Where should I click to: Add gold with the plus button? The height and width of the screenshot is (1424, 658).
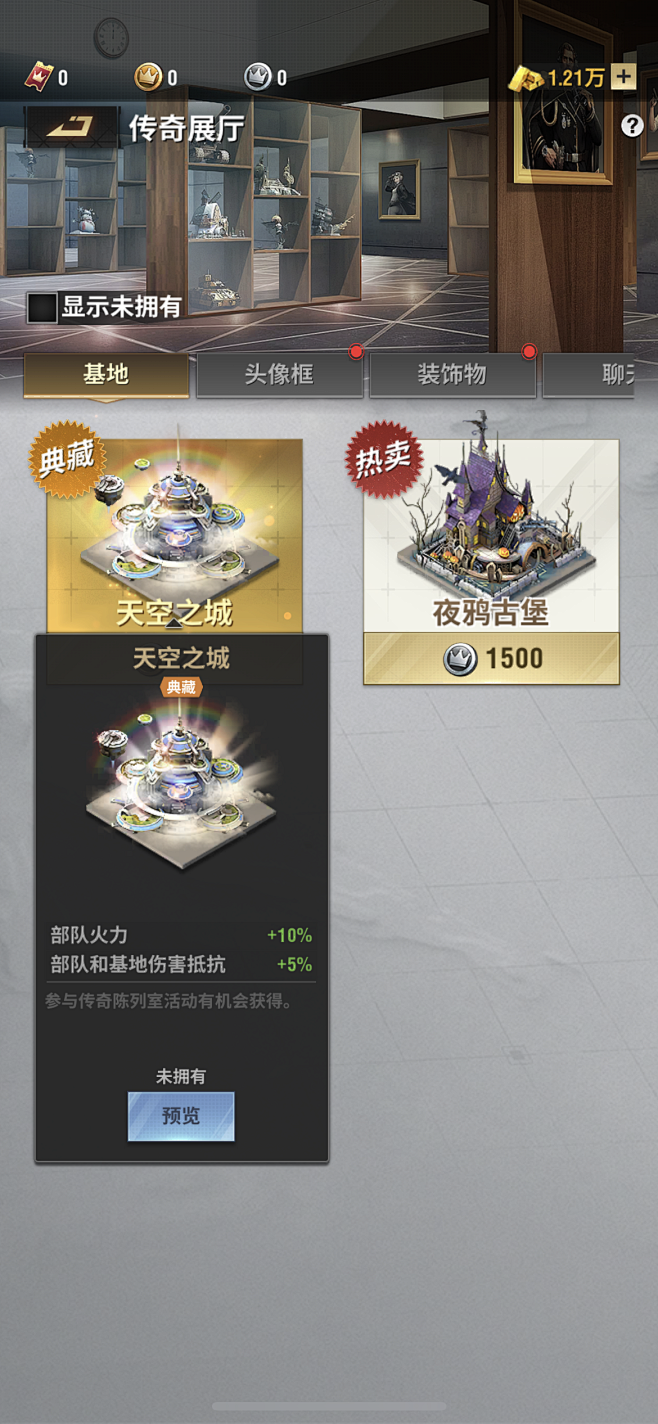[x=624, y=77]
